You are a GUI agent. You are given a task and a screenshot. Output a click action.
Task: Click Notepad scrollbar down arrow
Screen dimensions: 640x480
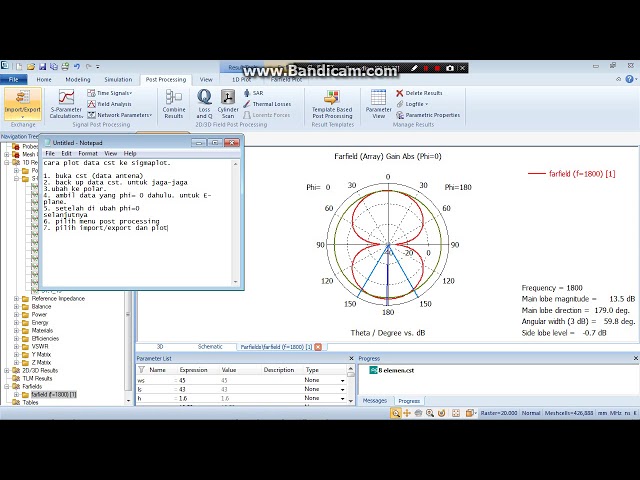pyautogui.click(x=236, y=282)
